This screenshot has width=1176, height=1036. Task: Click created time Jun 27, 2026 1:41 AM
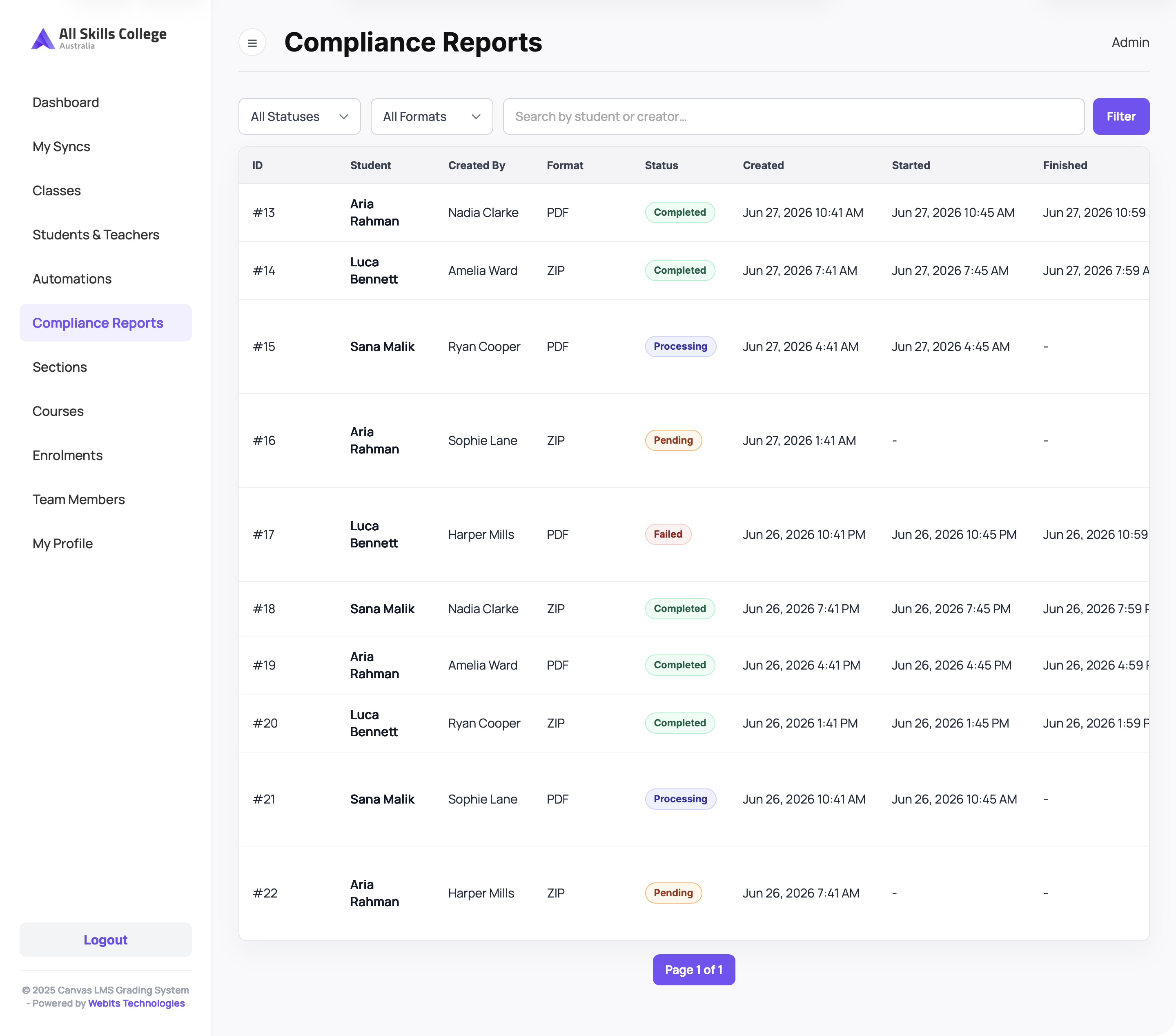(x=799, y=440)
